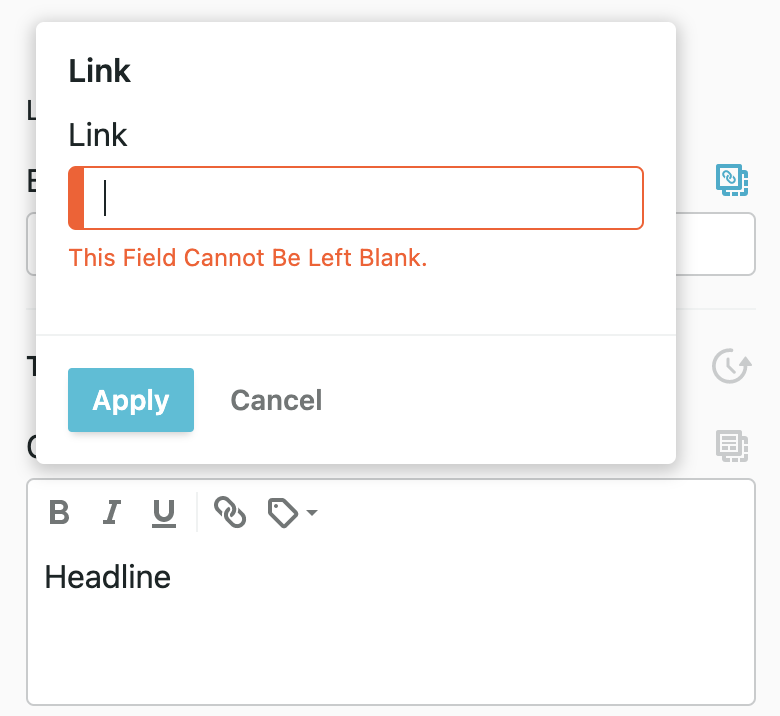This screenshot has width=780, height=716.
Task: Click the chain link icon in the editor toolbar
Action: pyautogui.click(x=230, y=514)
